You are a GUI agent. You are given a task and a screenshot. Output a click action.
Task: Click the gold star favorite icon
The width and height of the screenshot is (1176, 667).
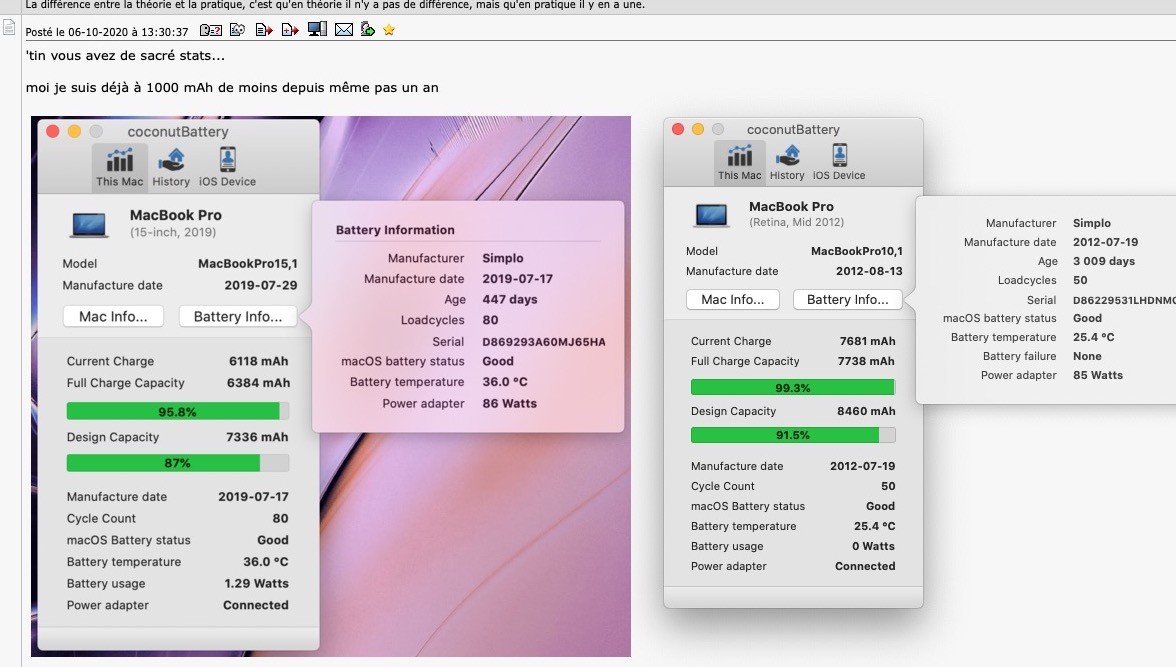[x=389, y=30]
